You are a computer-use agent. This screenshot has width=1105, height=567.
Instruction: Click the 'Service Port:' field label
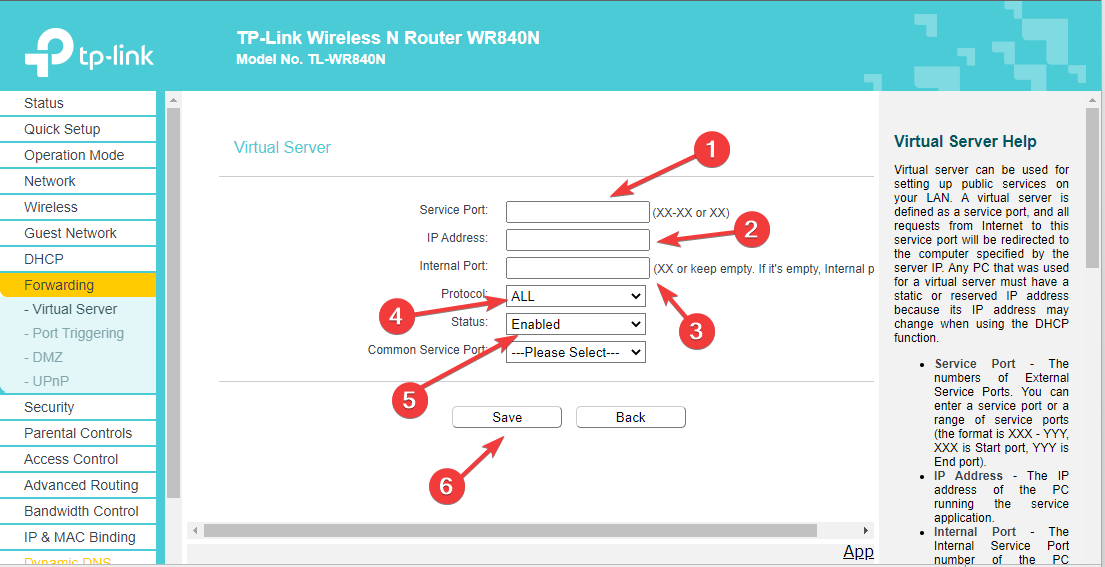point(453,210)
